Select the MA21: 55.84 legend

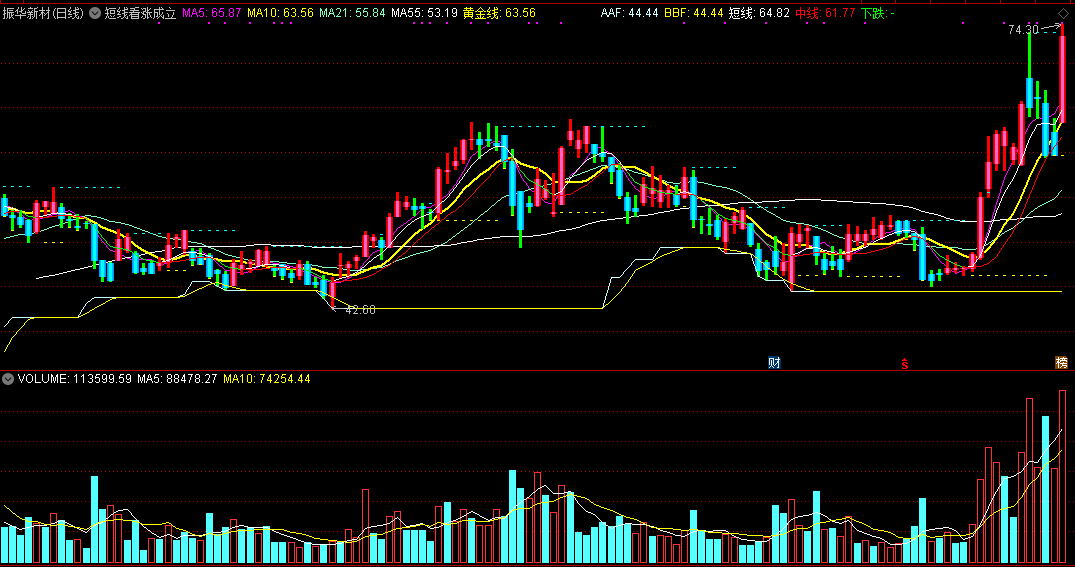(x=352, y=13)
